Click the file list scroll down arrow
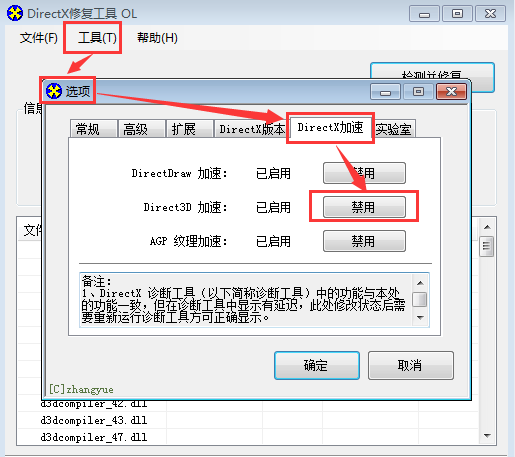 pos(487,436)
